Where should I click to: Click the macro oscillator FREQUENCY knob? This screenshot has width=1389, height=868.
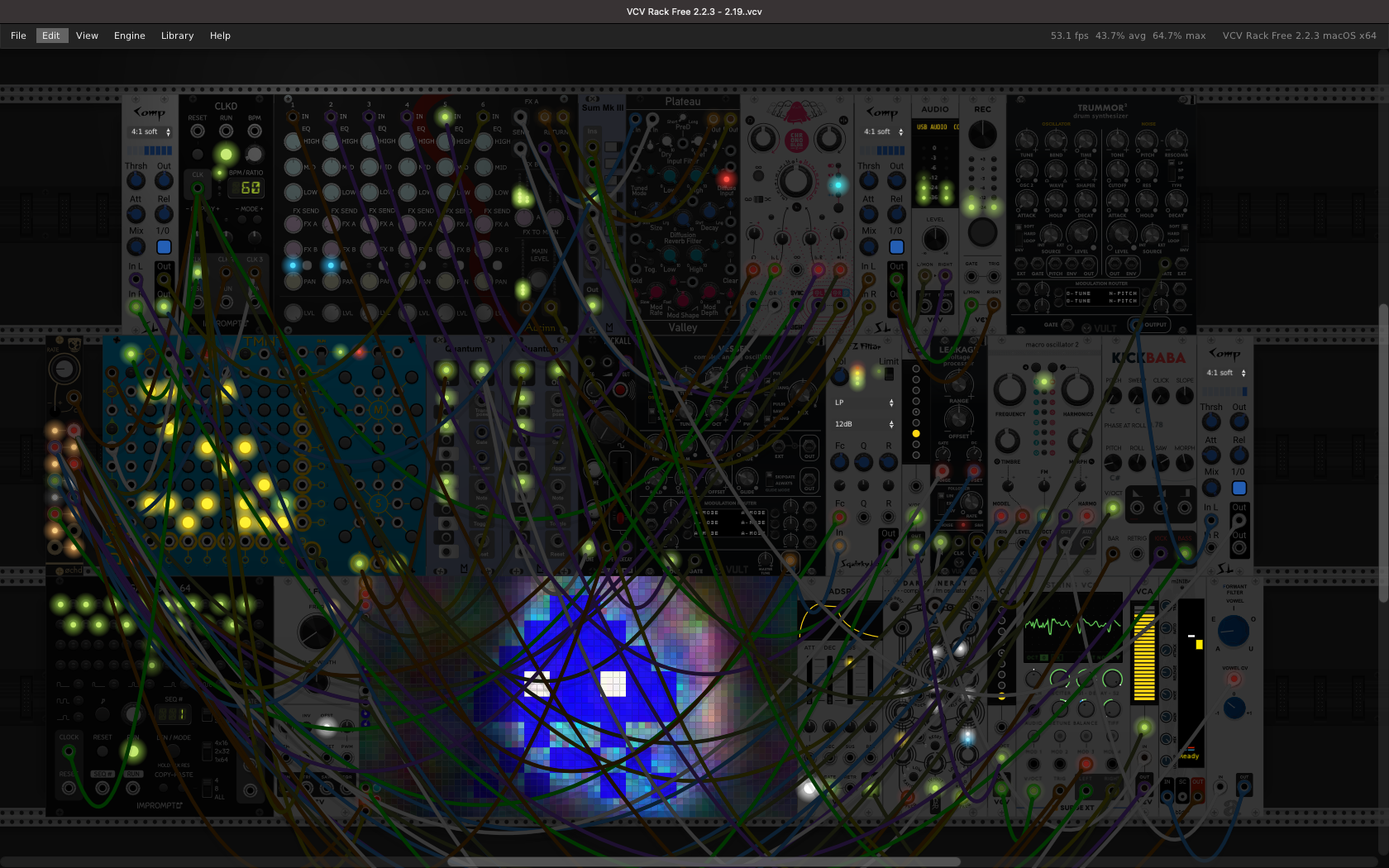1010,389
